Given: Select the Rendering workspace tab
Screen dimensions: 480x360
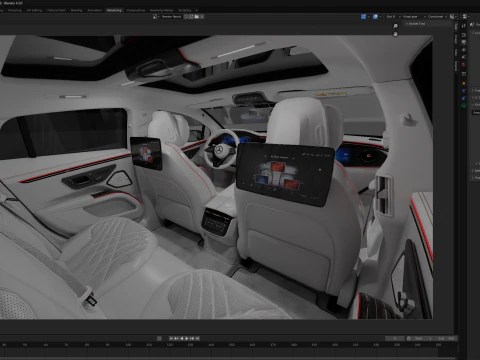Looking at the screenshot, I should click(114, 10).
